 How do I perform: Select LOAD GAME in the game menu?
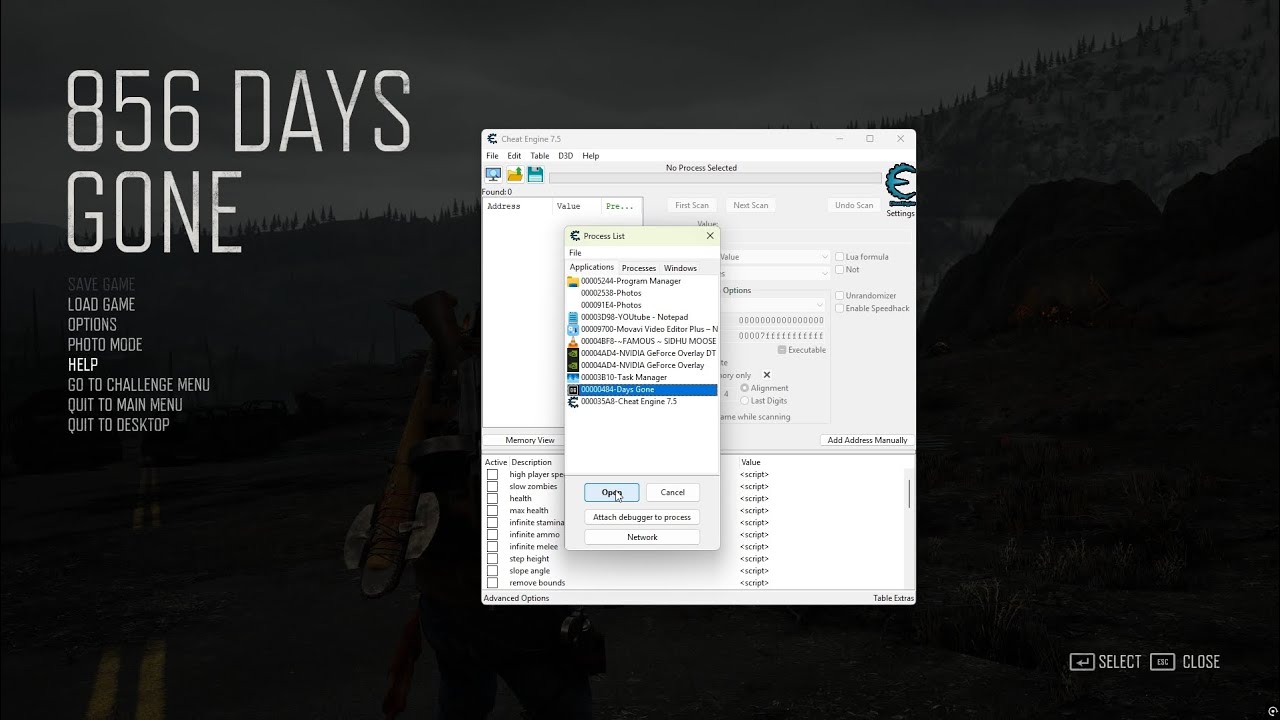click(x=101, y=305)
